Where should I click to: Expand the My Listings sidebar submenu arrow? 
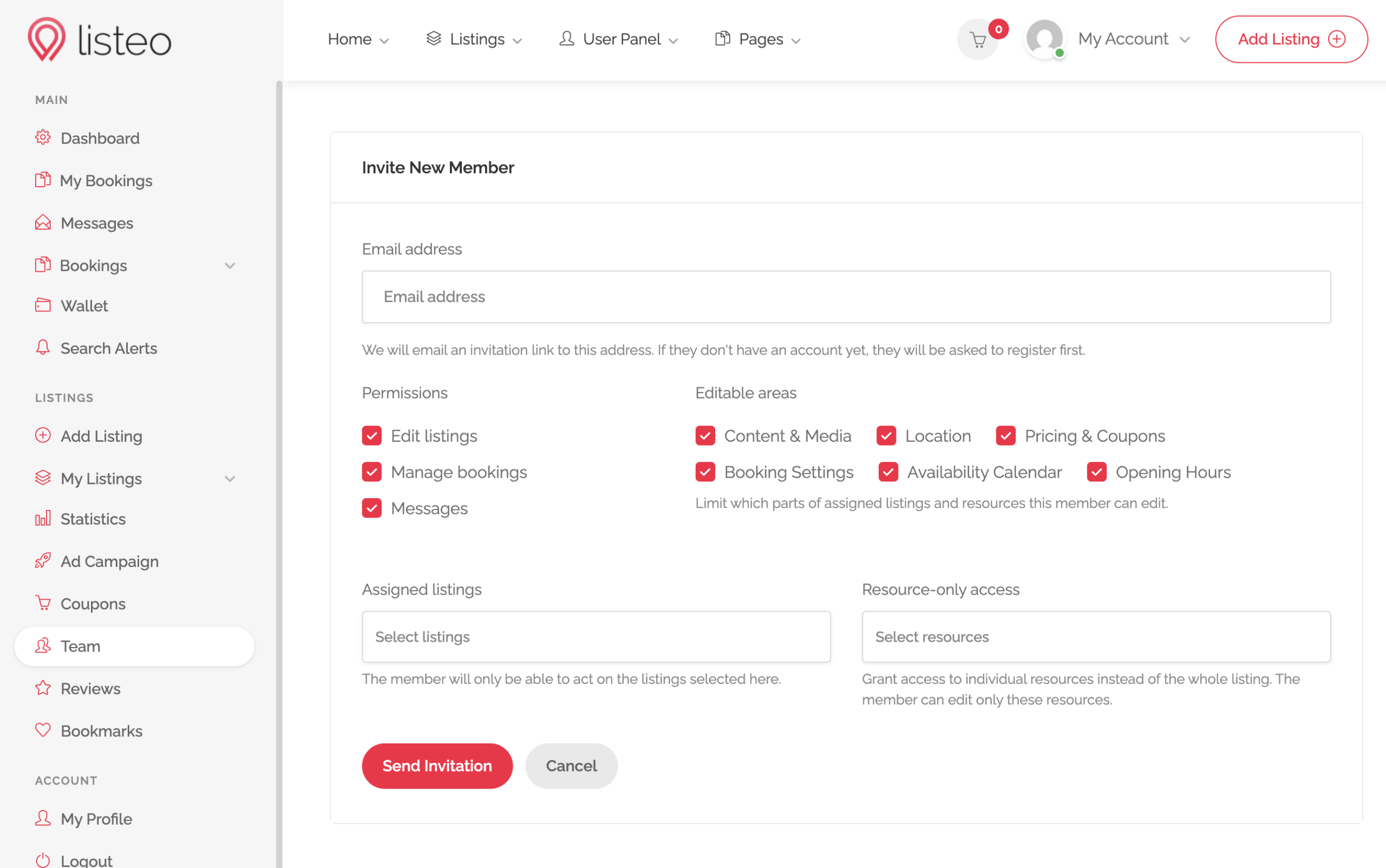pos(230,479)
